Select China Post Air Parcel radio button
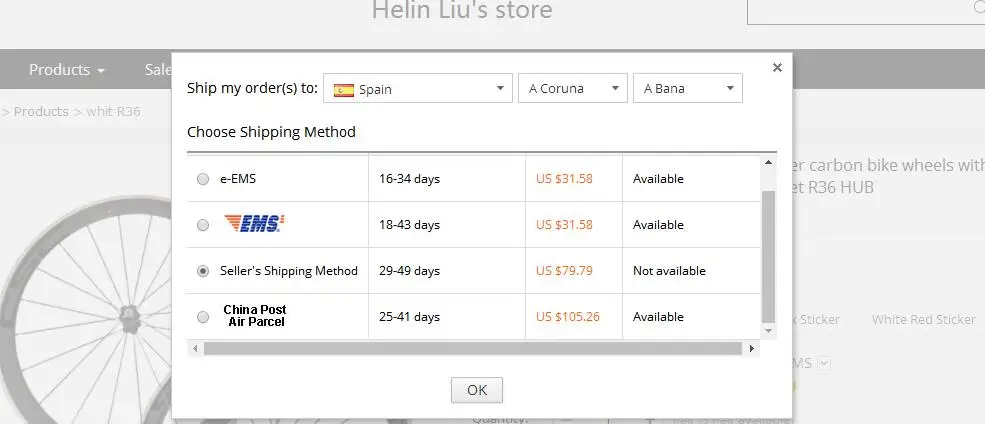Screen dimensions: 985x424 pos(203,317)
